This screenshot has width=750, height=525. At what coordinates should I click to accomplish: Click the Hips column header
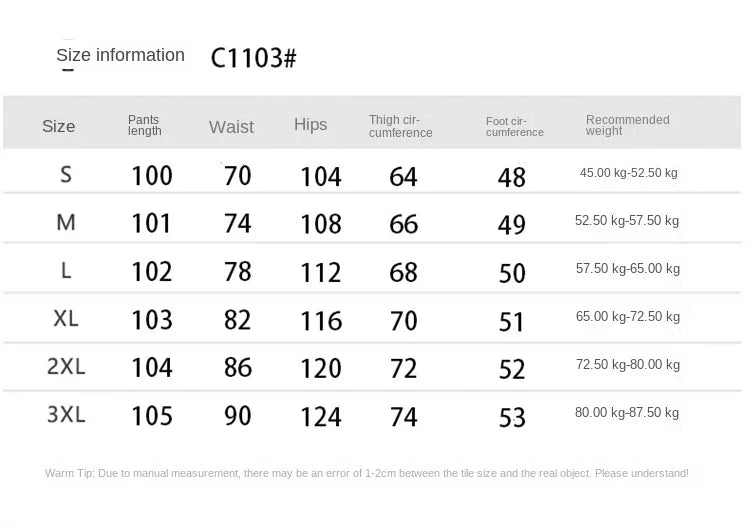pyautogui.click(x=310, y=124)
